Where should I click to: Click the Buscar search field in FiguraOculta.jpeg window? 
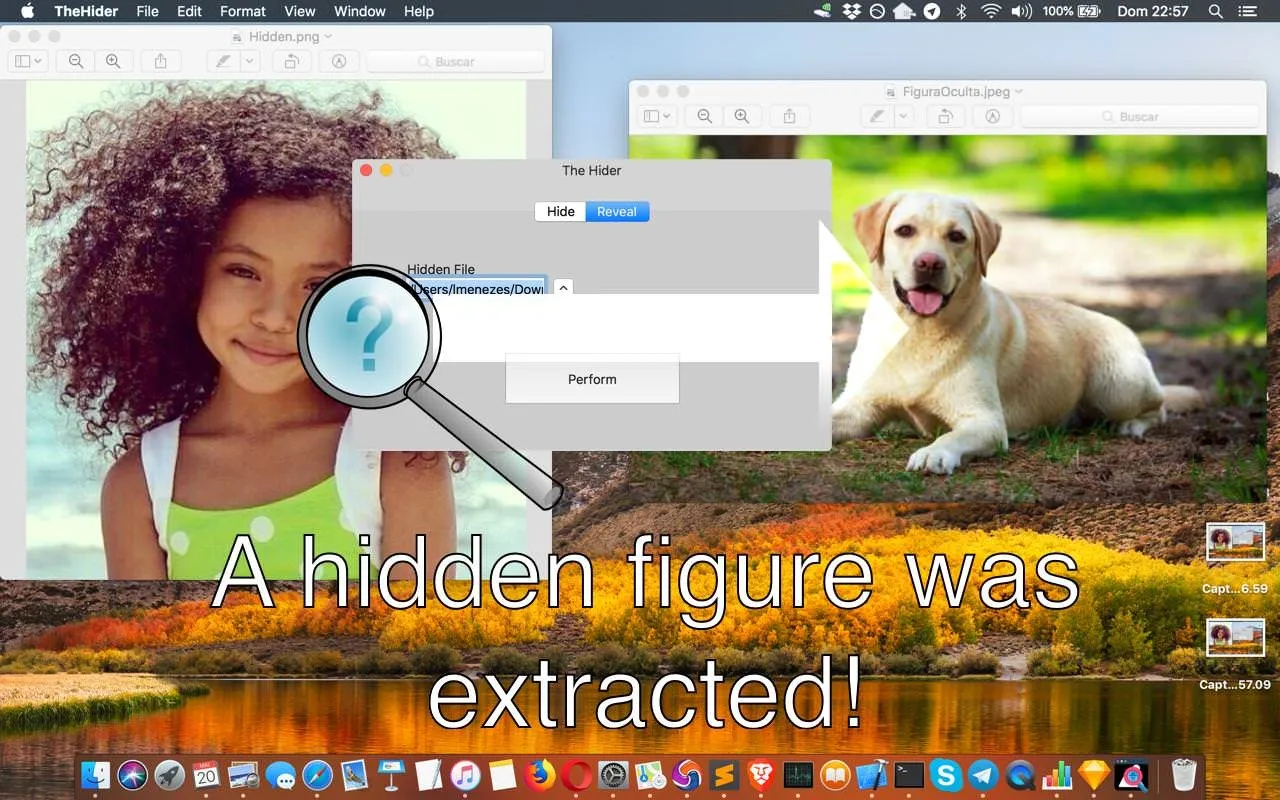[1139, 116]
